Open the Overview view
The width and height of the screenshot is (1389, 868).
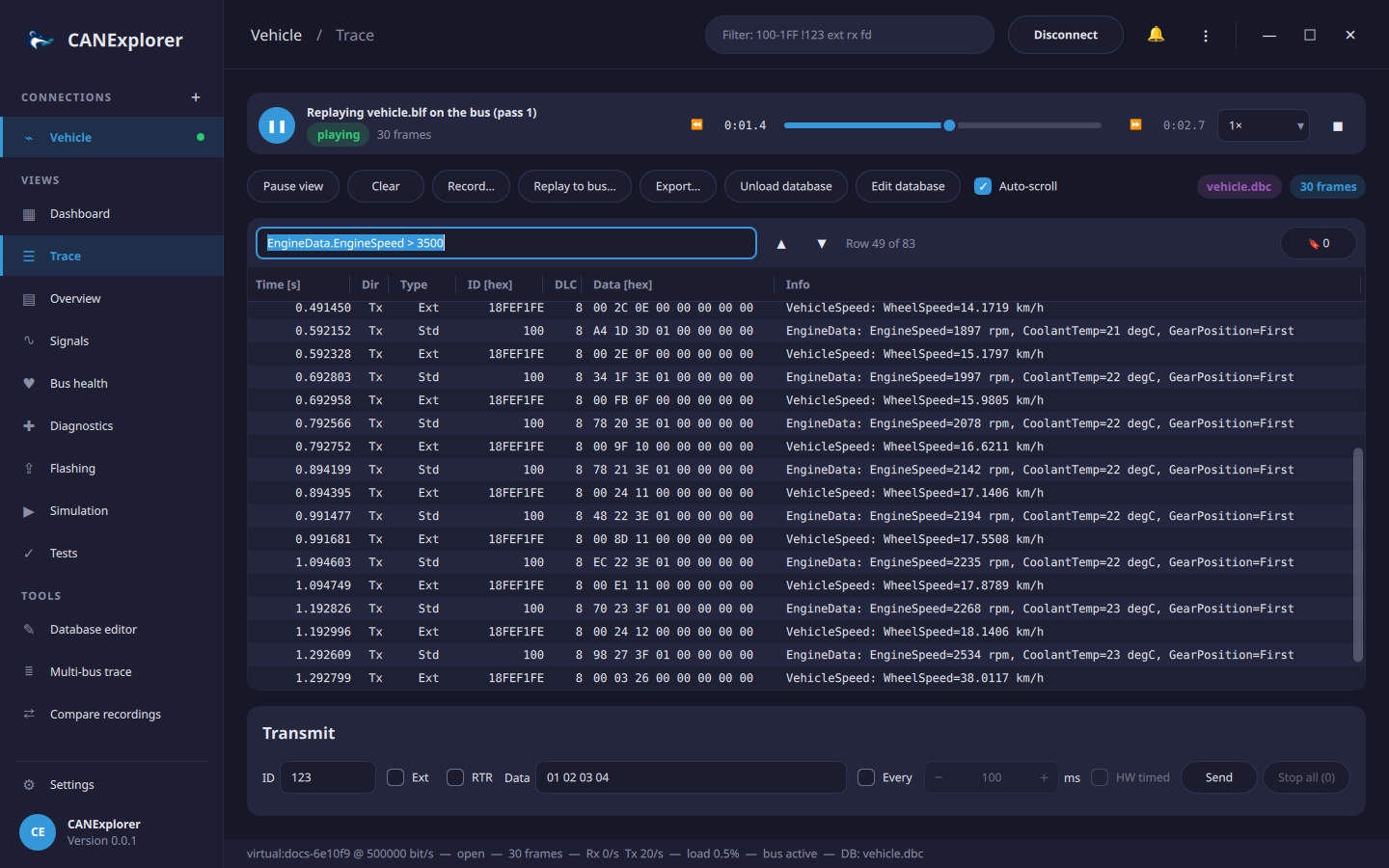(112, 299)
